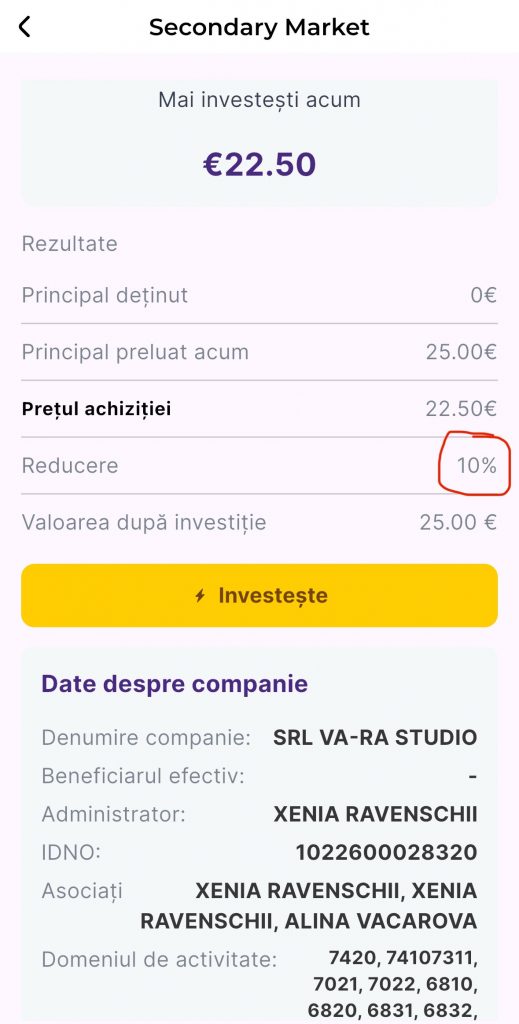Image resolution: width=519 pixels, height=1024 pixels.
Task: Tap the circled 10% Reducere value
Action: [x=477, y=466]
